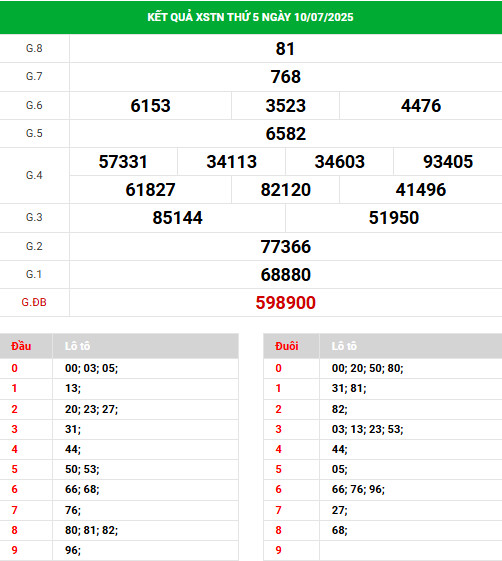
Task: Select the G.5 number 6582
Action: (286, 133)
